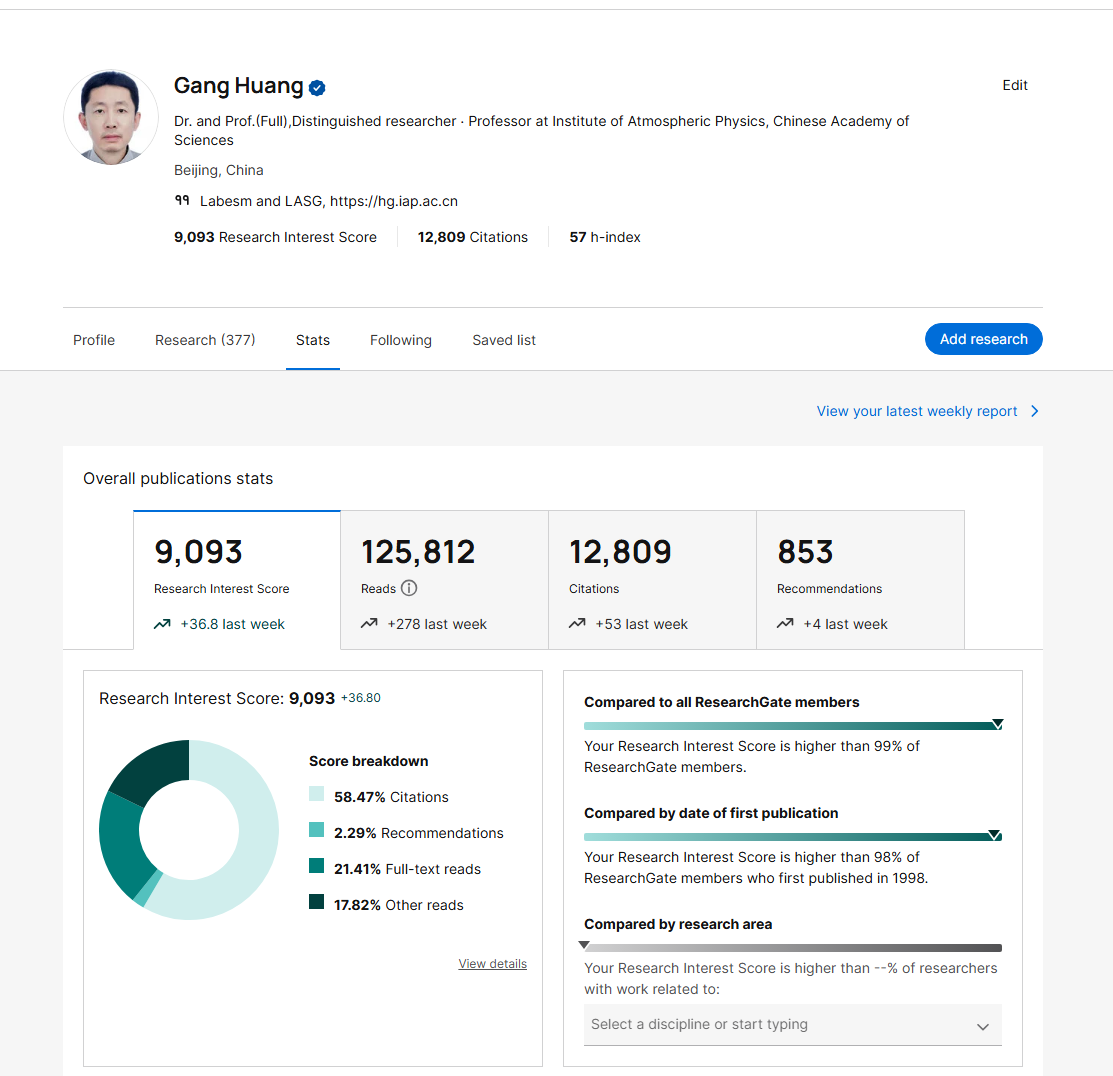Click the Reads info circle icon

click(x=409, y=589)
